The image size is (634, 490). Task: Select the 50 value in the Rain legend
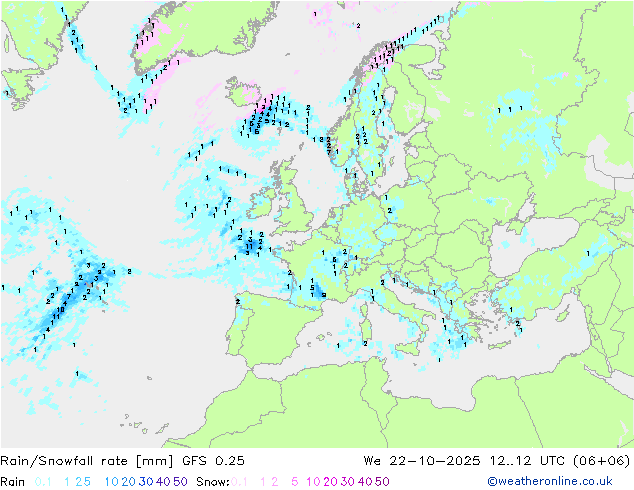(180, 482)
